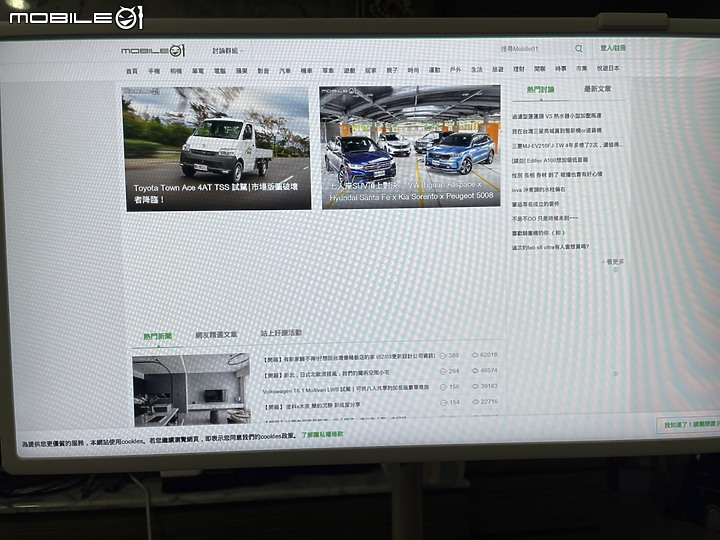Click the 我知道了 cookie banner button
The height and width of the screenshot is (540, 720).
tap(689, 424)
